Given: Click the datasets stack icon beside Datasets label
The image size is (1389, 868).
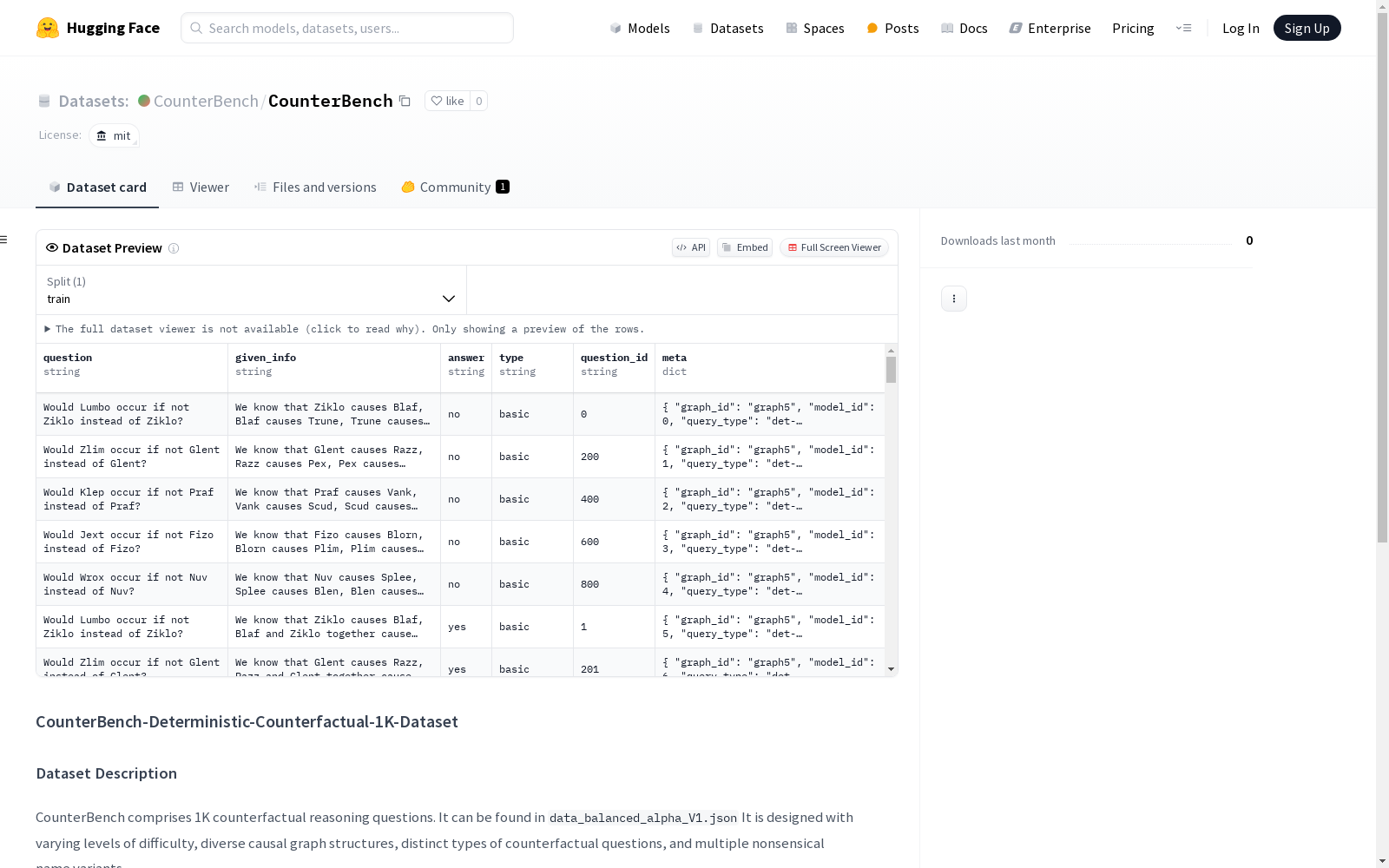Looking at the screenshot, I should [44, 101].
